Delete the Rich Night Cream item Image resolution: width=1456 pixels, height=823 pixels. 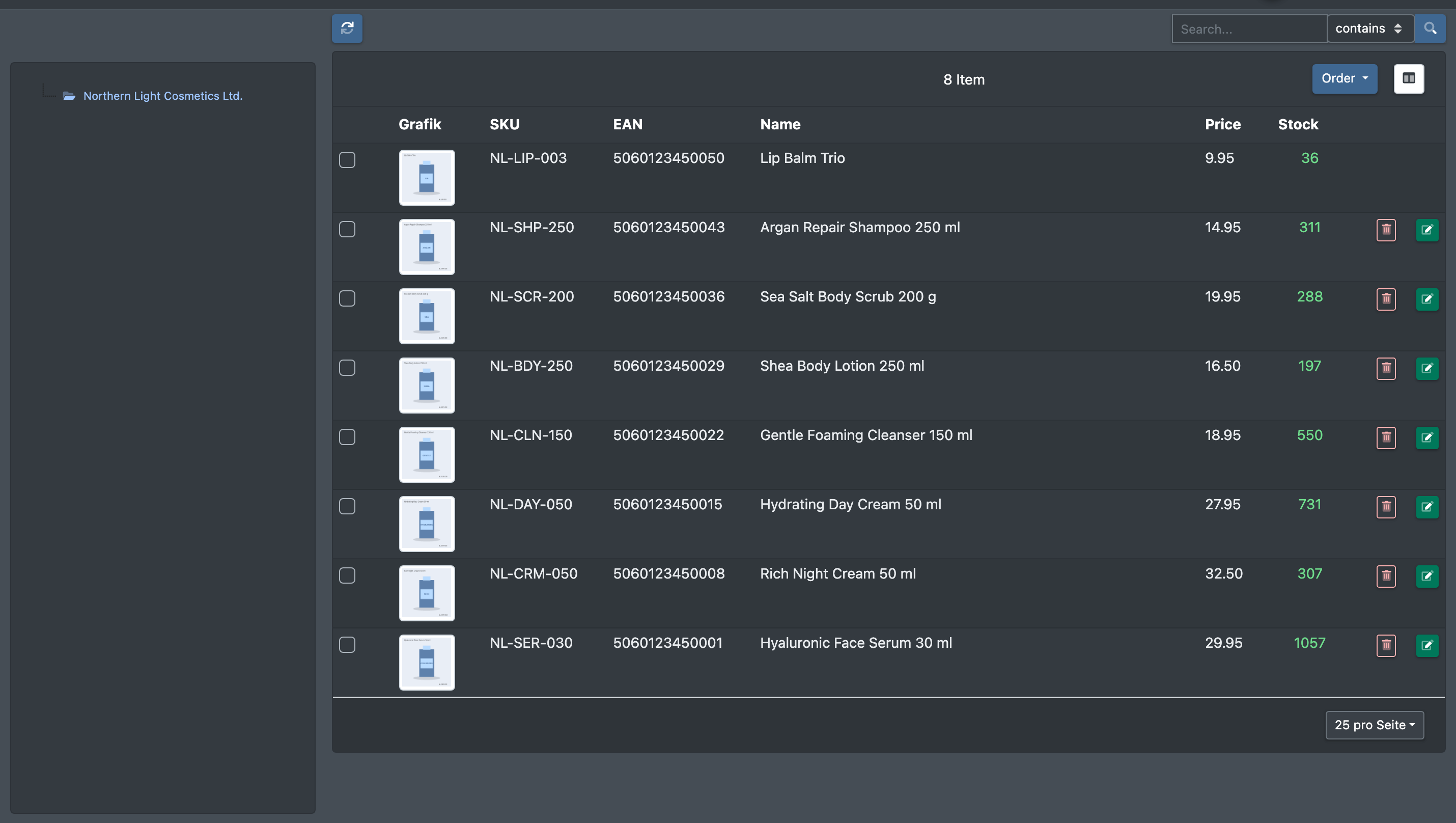[1386, 576]
